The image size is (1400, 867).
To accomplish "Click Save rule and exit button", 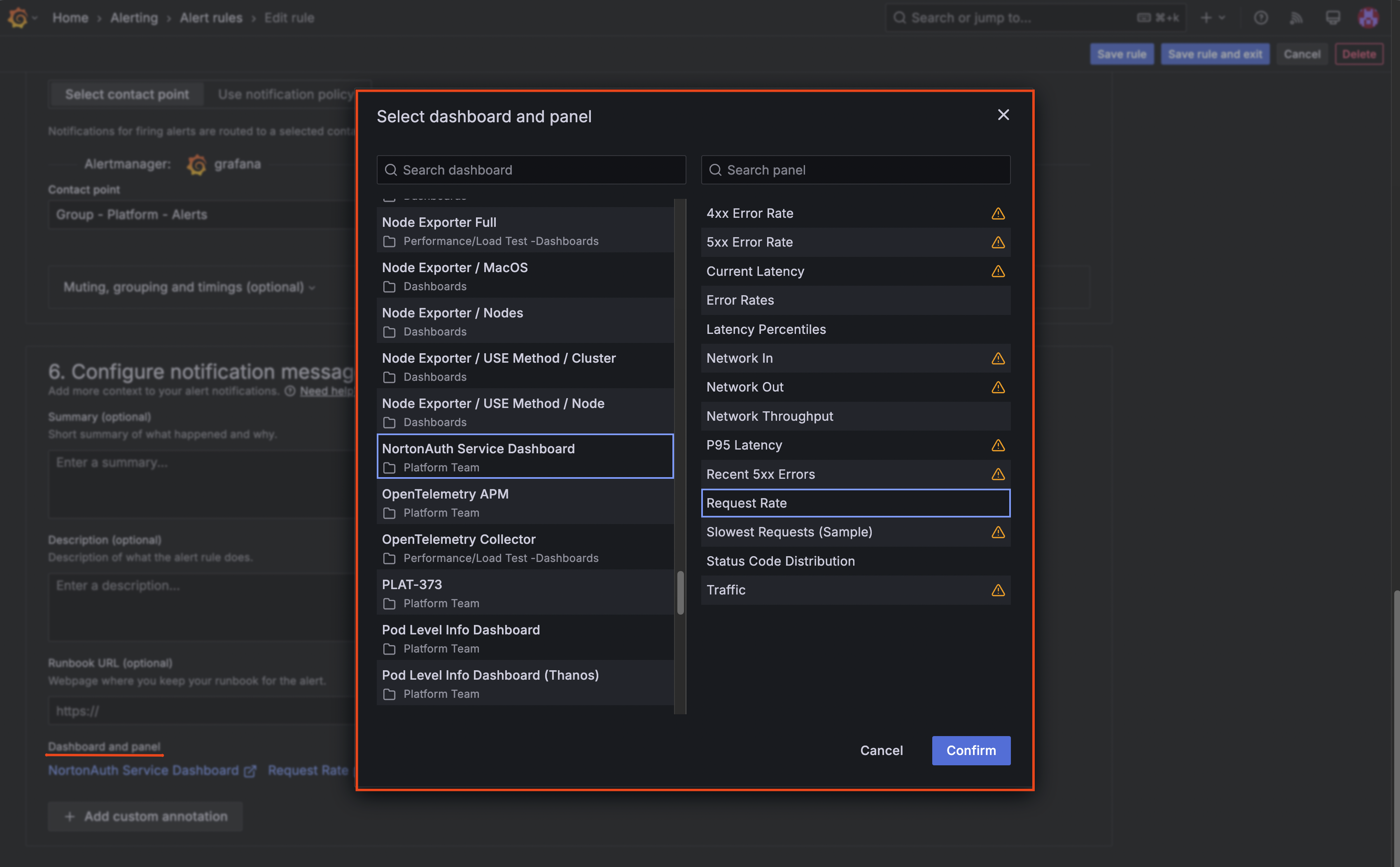I will [1215, 54].
